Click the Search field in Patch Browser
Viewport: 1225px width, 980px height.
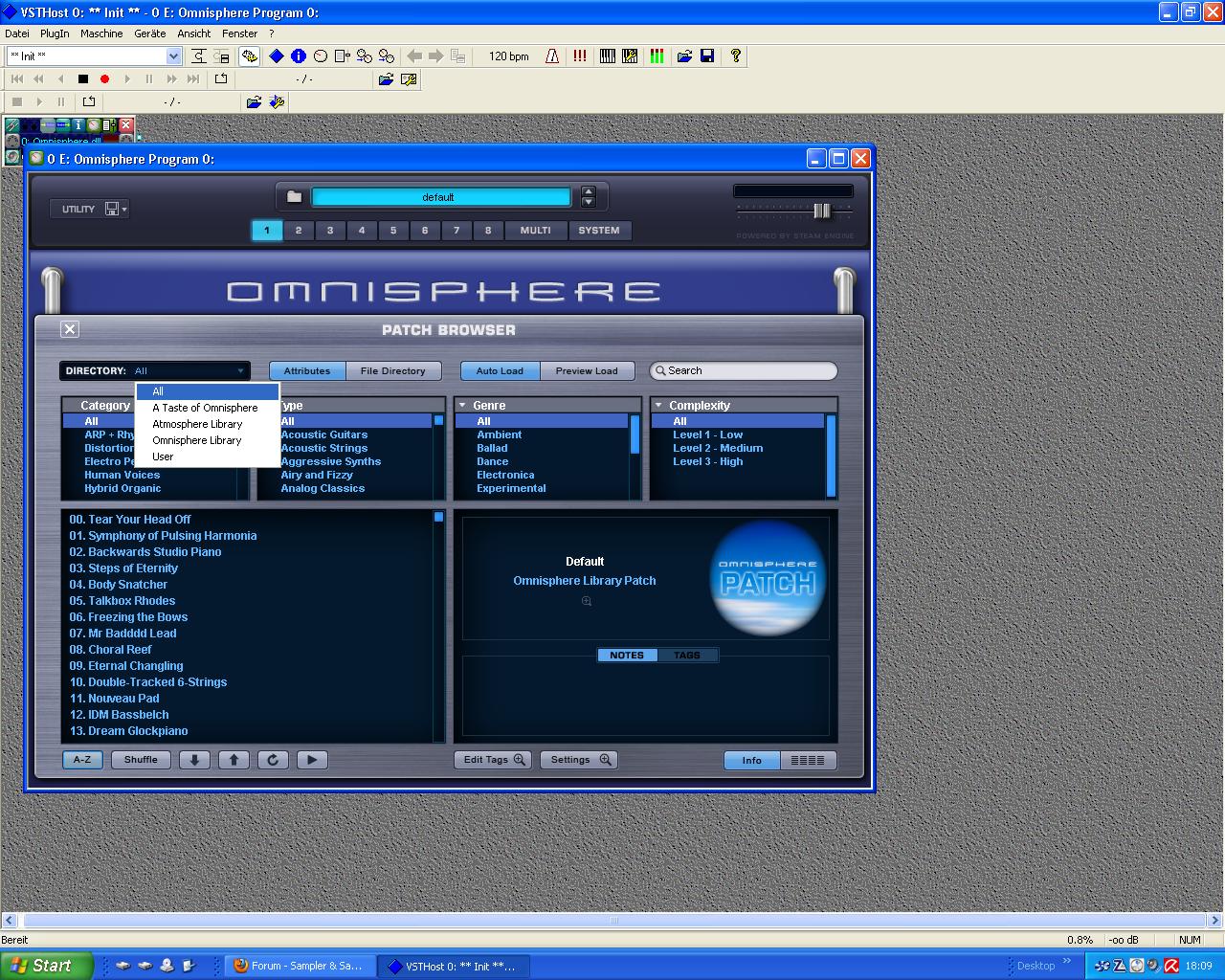coord(744,370)
